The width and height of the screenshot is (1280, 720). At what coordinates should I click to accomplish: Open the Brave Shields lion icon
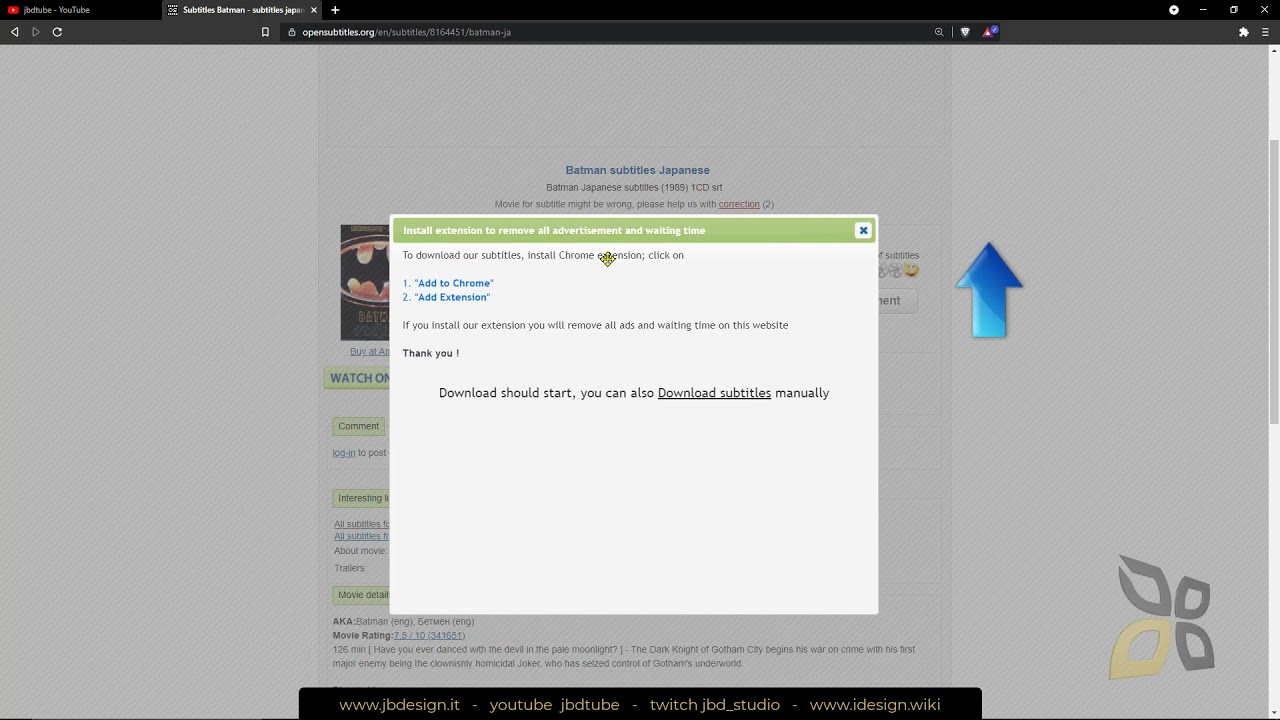pyautogui.click(x=965, y=32)
